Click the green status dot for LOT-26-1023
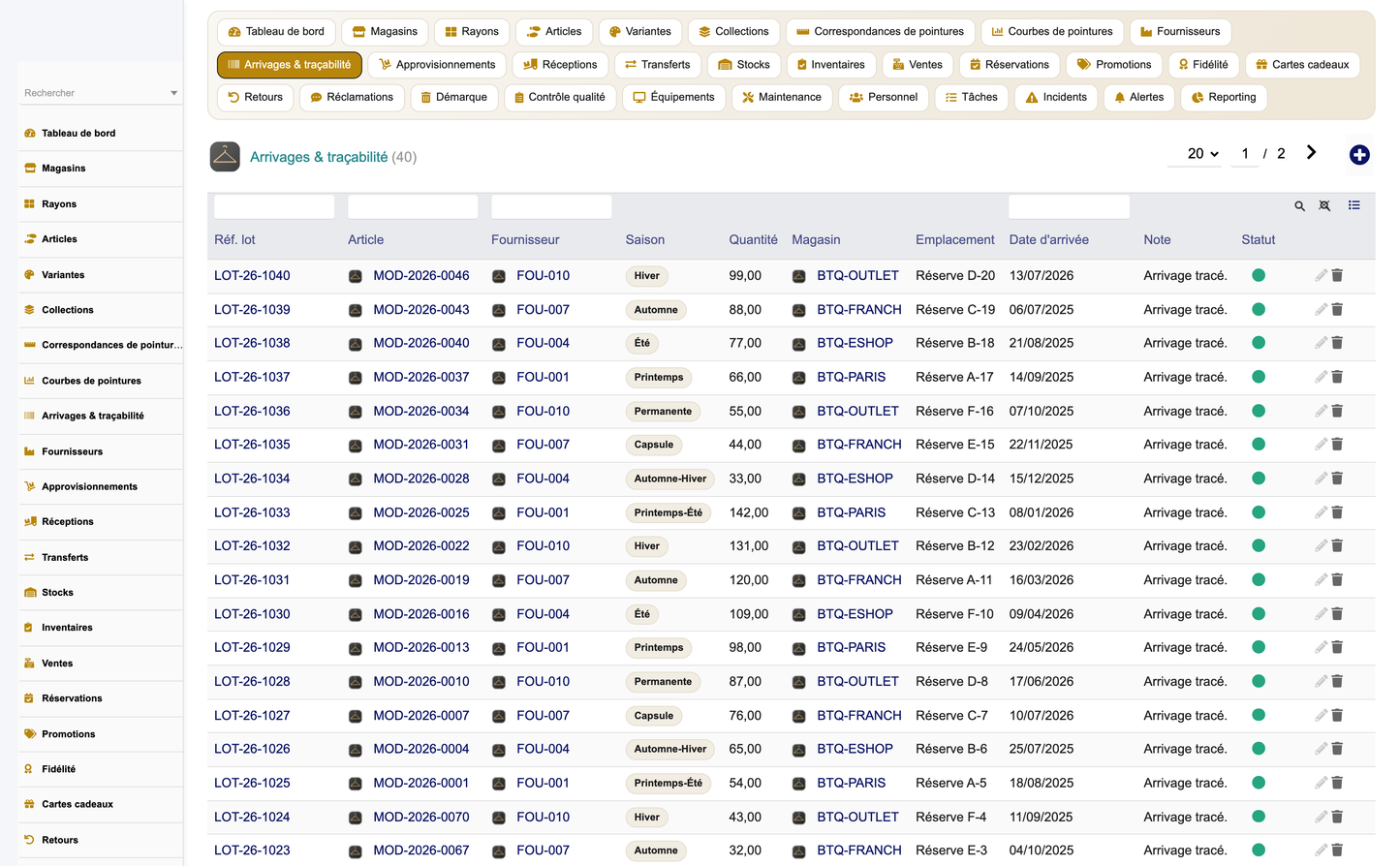The image size is (1400, 866). tap(1259, 850)
